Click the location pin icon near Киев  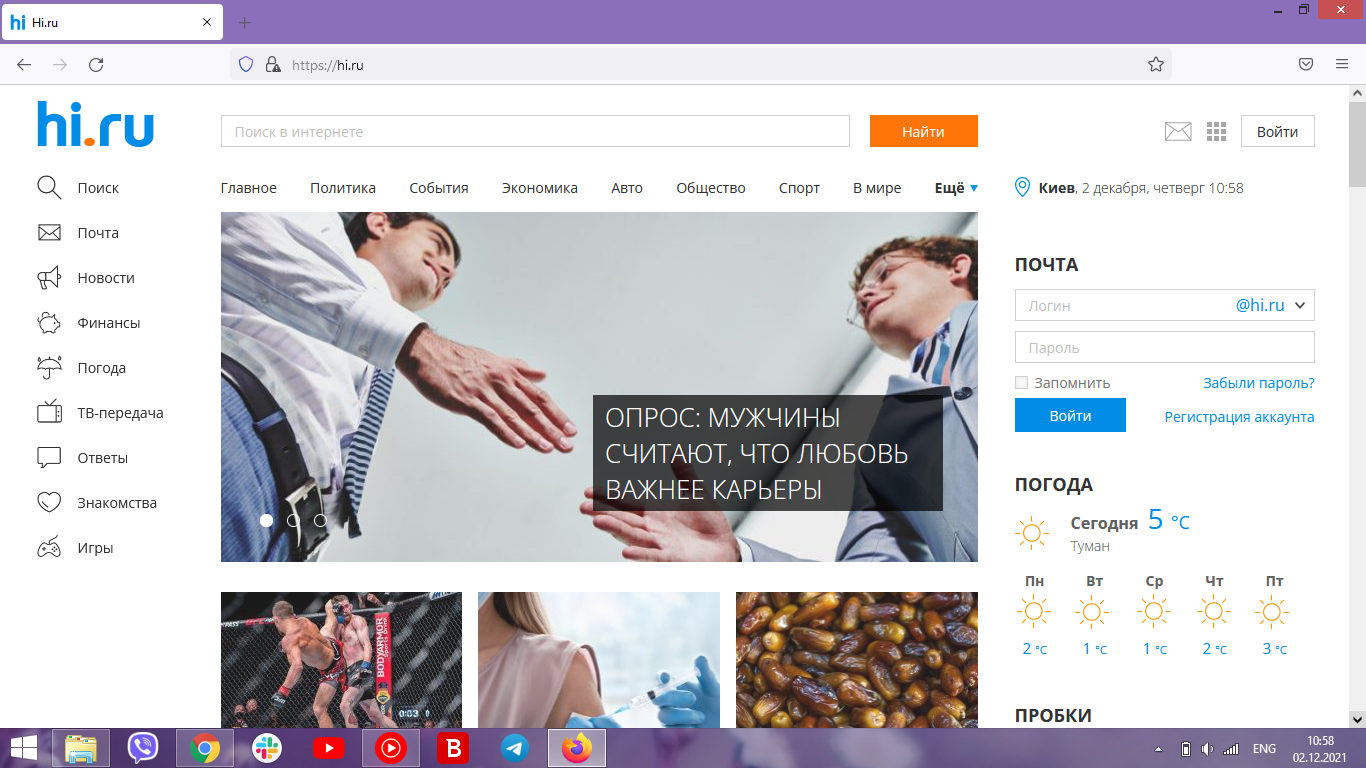pos(1022,187)
